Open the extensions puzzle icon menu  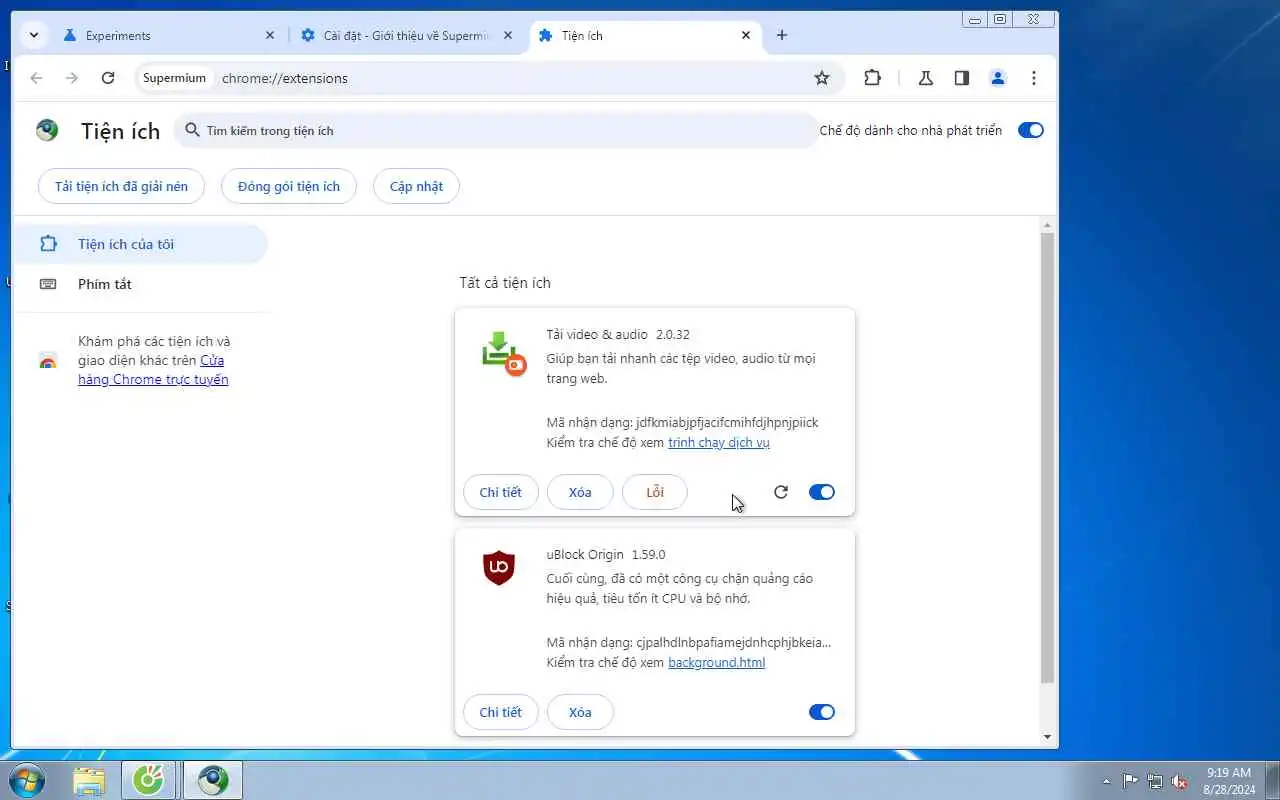click(872, 78)
